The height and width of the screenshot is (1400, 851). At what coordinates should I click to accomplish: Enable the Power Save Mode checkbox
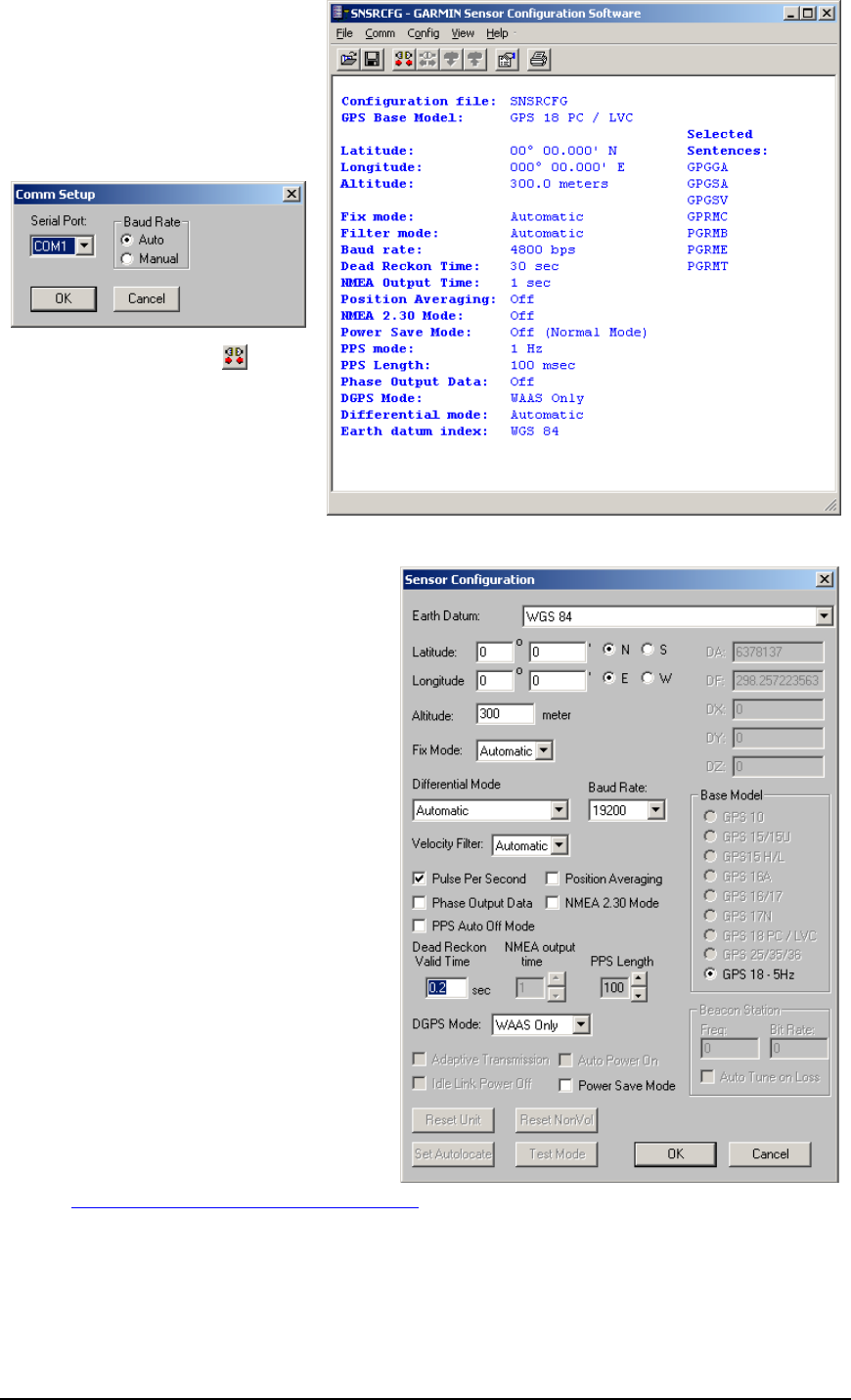565,1085
